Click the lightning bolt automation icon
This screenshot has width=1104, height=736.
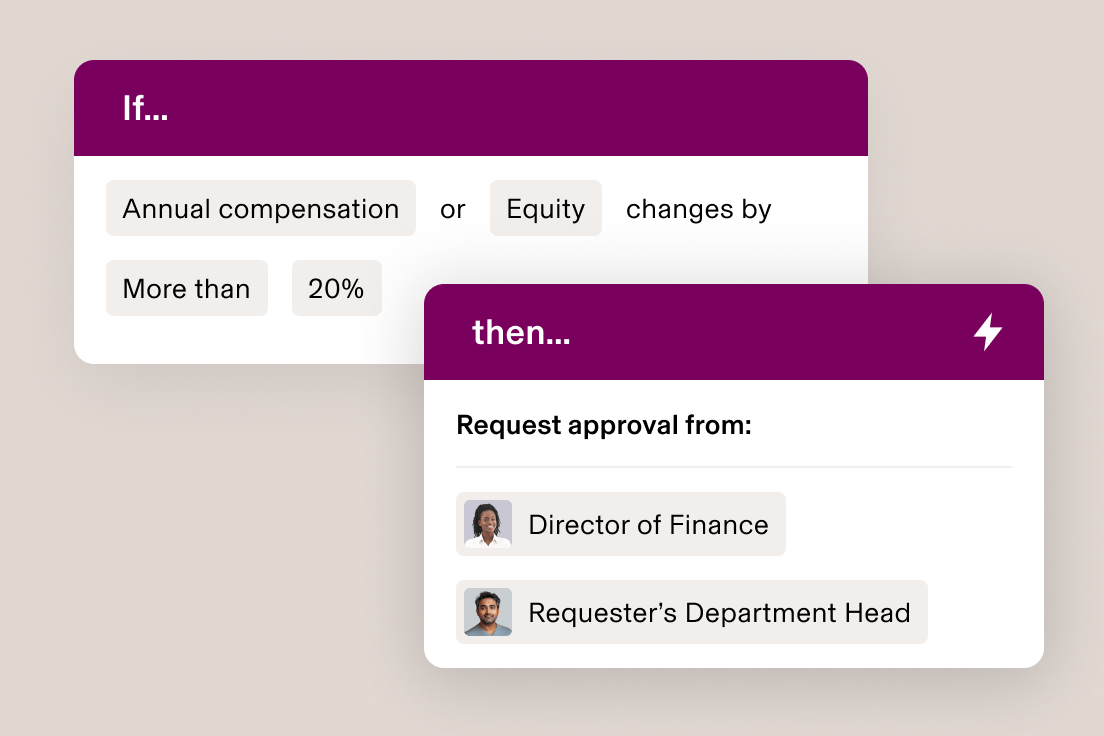tap(988, 332)
